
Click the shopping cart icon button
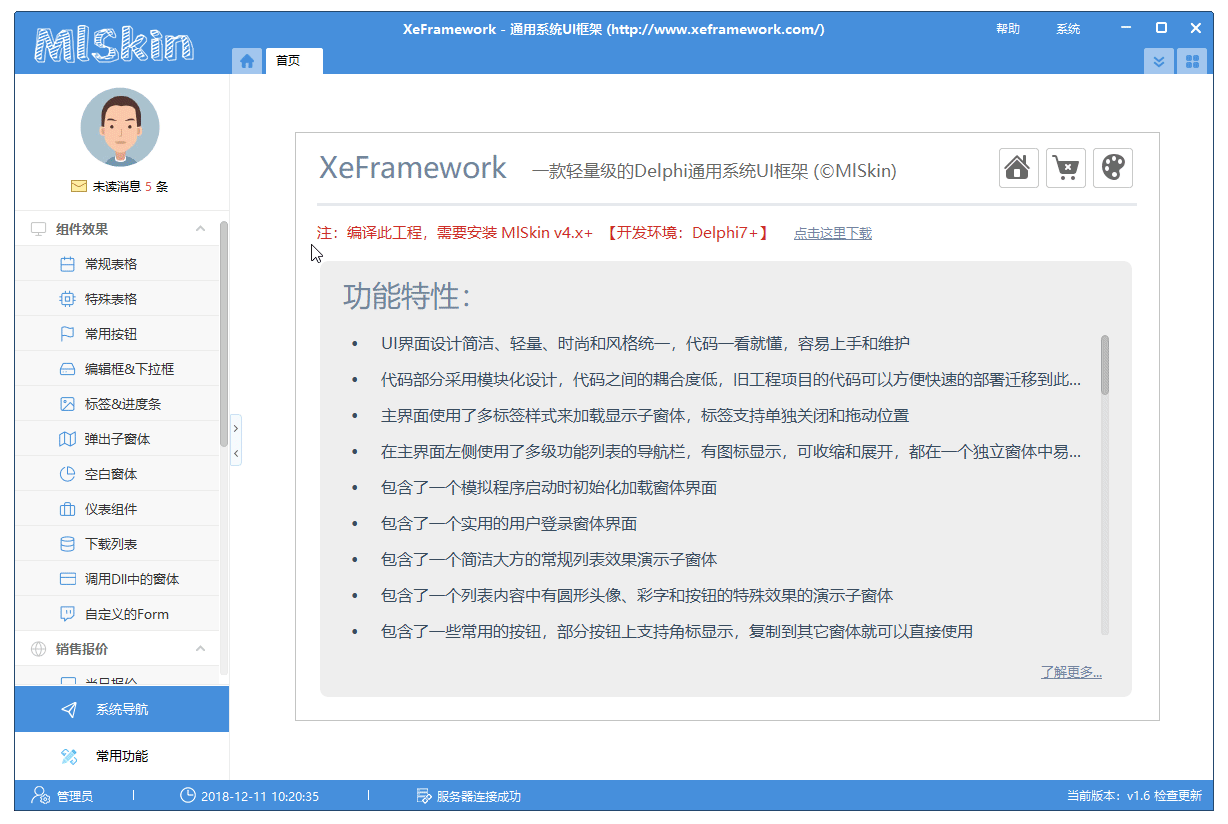1066,168
